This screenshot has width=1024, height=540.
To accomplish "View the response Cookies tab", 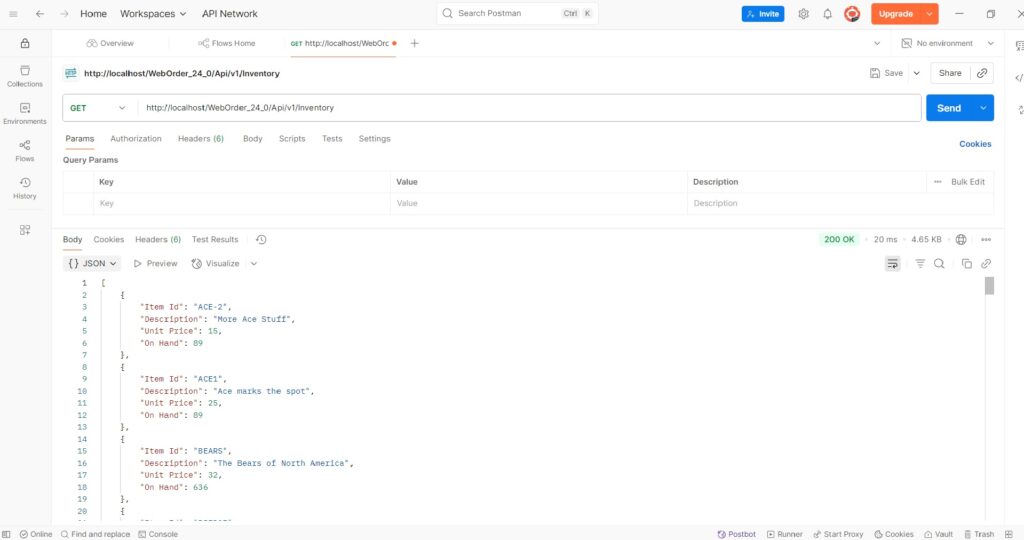I will click(x=108, y=240).
